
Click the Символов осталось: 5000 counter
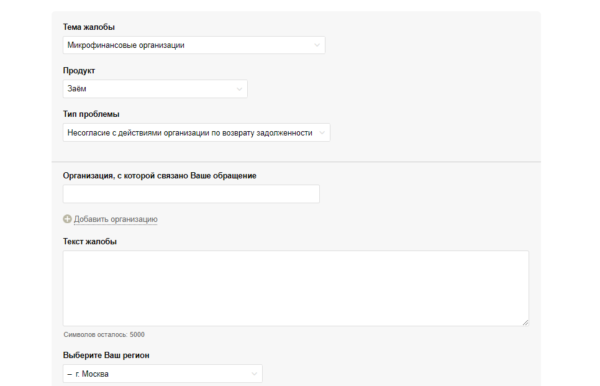(x=104, y=335)
